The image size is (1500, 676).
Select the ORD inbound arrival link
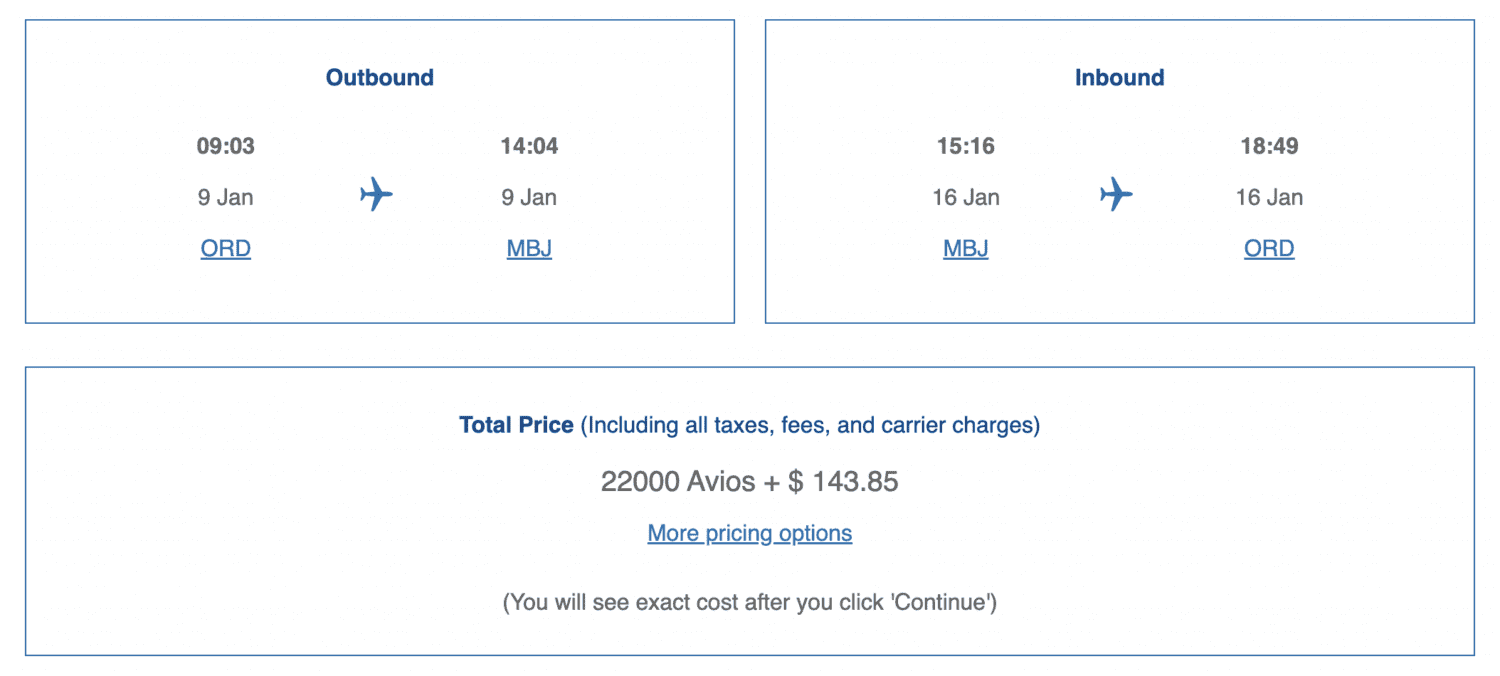point(1268,248)
